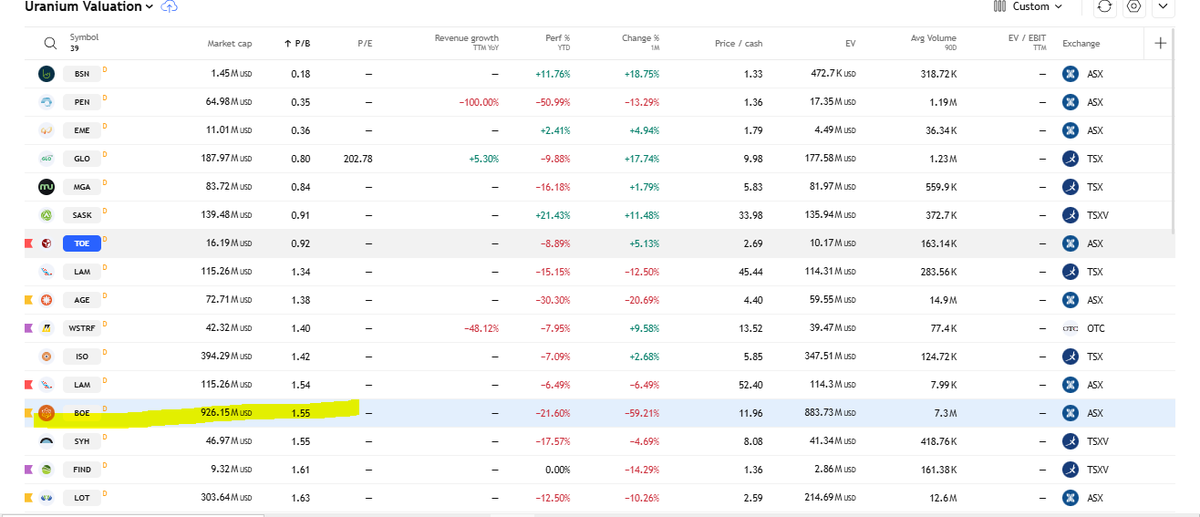Expand the chevron at the top-right corner
The height and width of the screenshot is (517, 1200).
[x=1162, y=7]
